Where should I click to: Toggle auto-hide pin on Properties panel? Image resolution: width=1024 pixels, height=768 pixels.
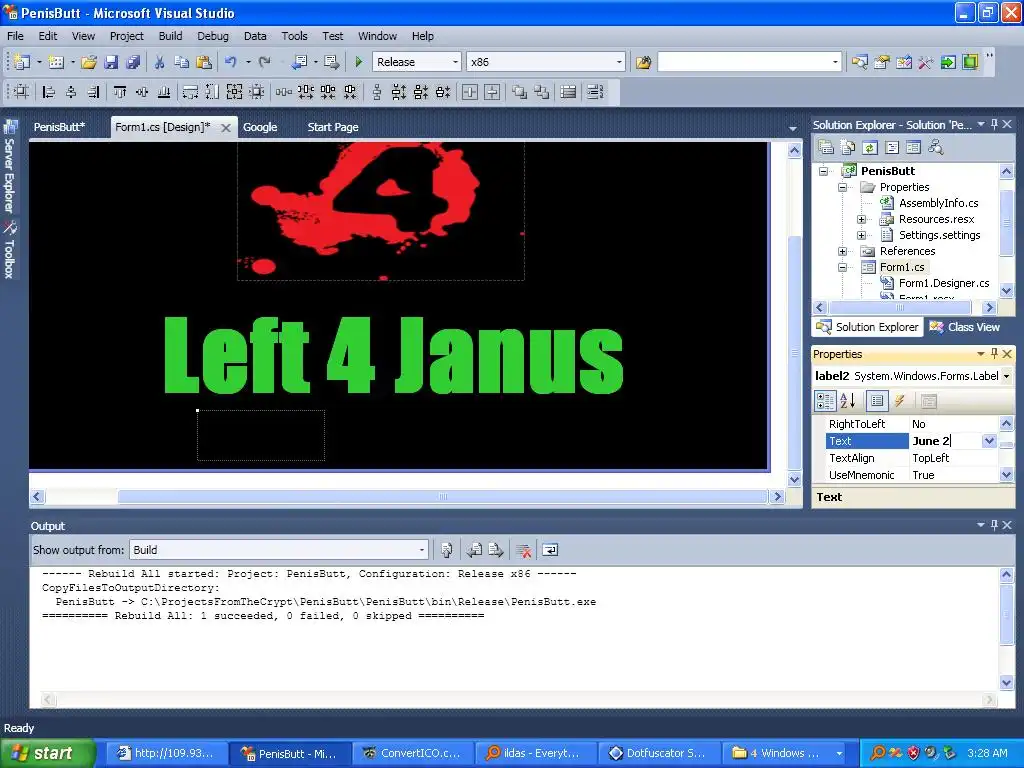(994, 353)
